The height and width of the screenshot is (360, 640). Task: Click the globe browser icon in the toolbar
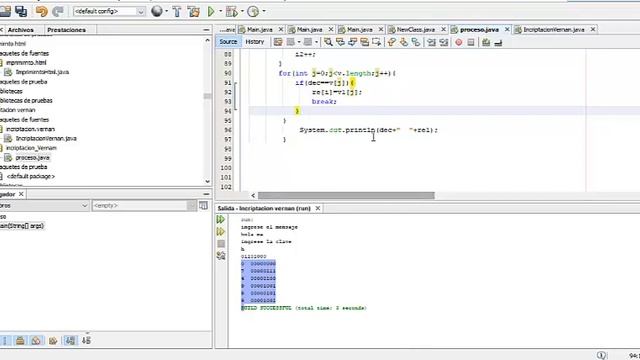pyautogui.click(x=157, y=11)
